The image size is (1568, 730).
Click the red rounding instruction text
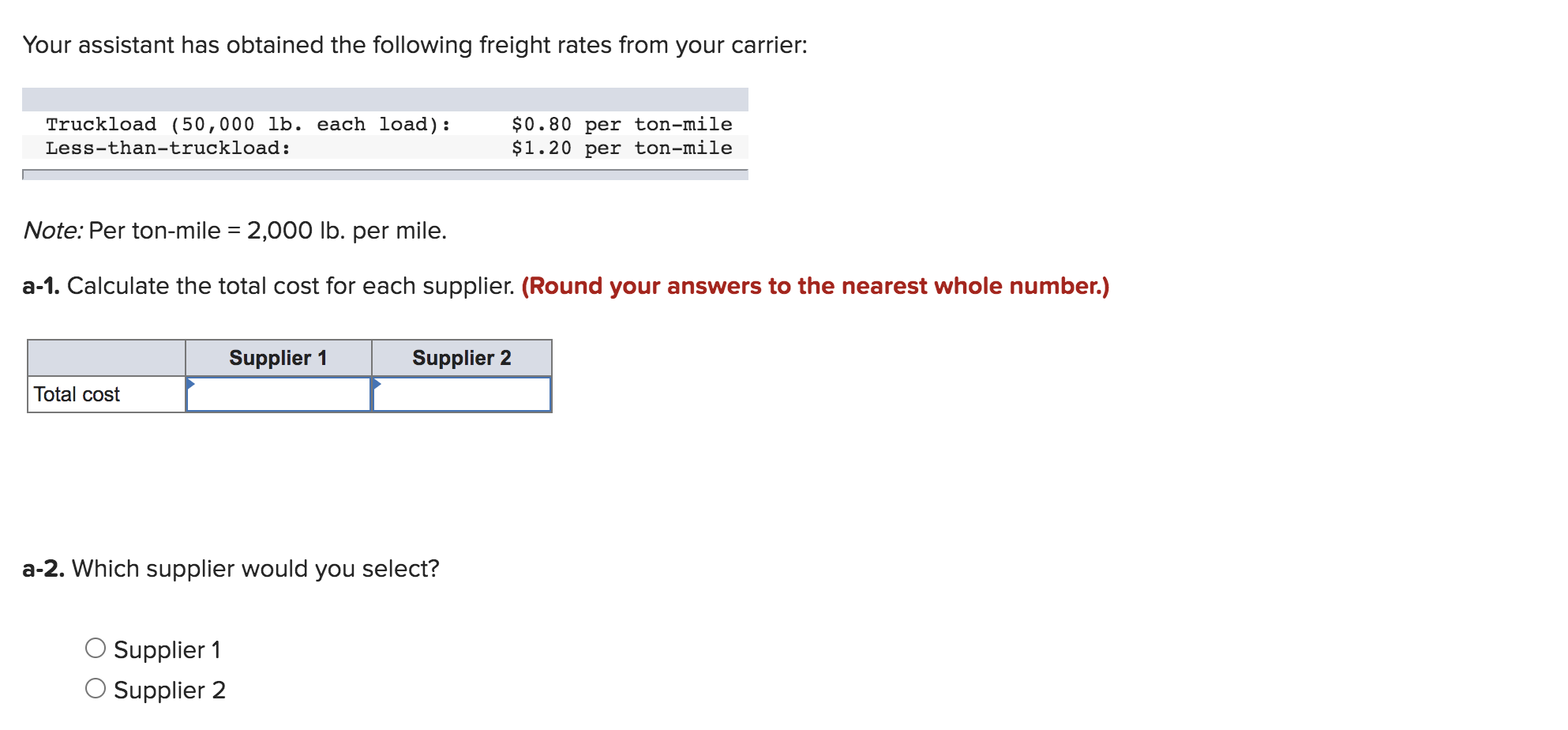tap(815, 285)
